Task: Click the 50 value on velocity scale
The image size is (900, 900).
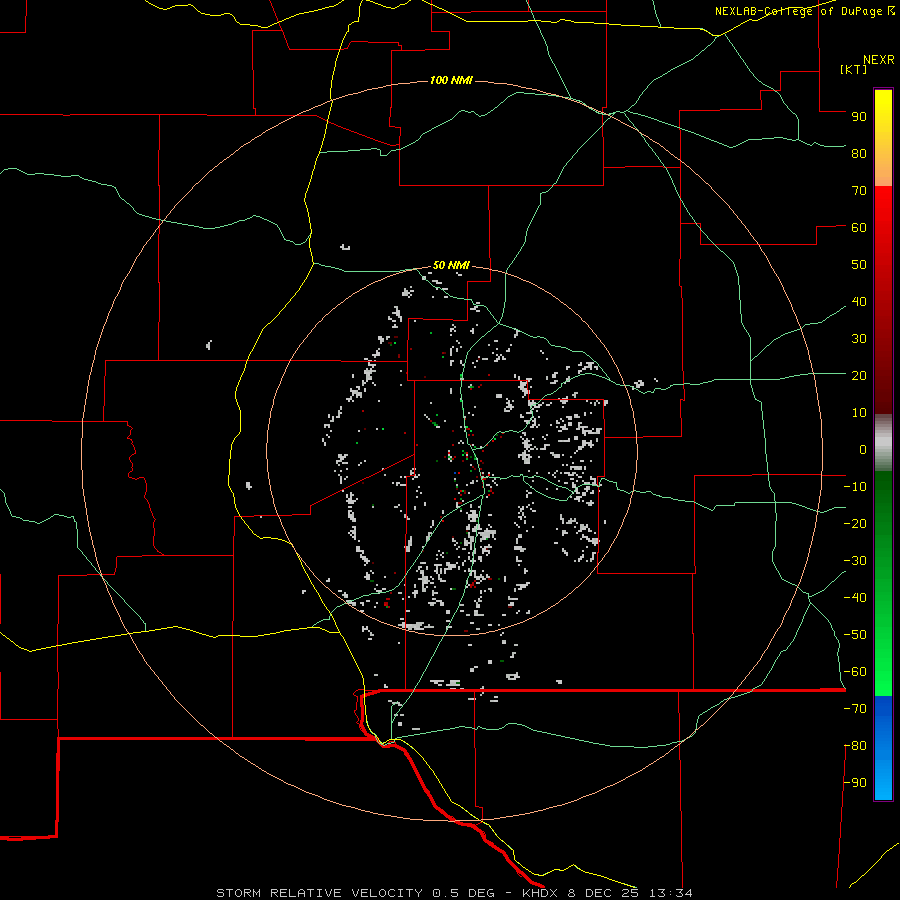Action: (859, 265)
